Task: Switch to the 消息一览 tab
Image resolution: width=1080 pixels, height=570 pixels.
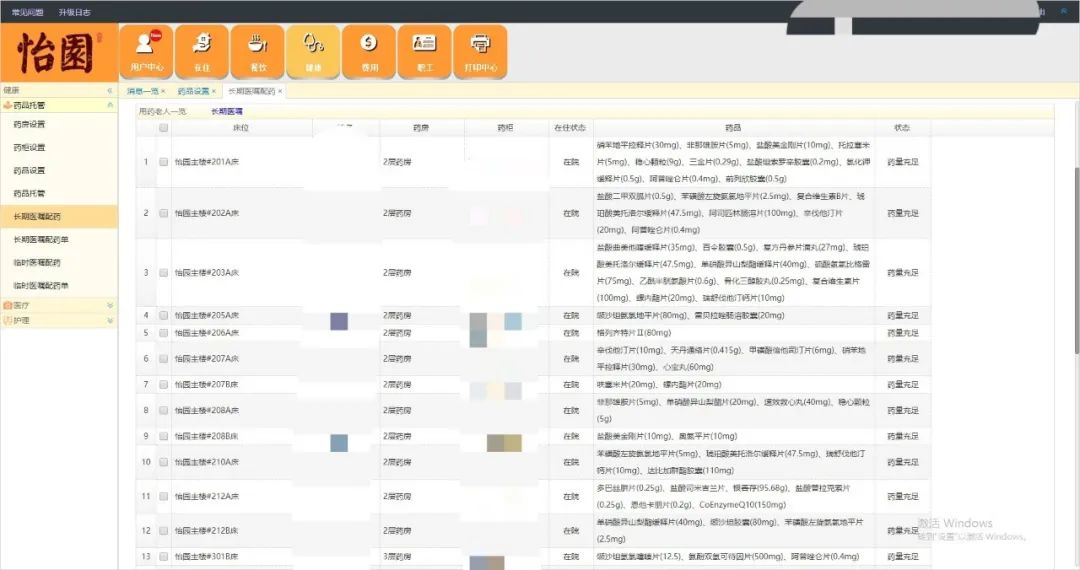Action: click(x=143, y=91)
